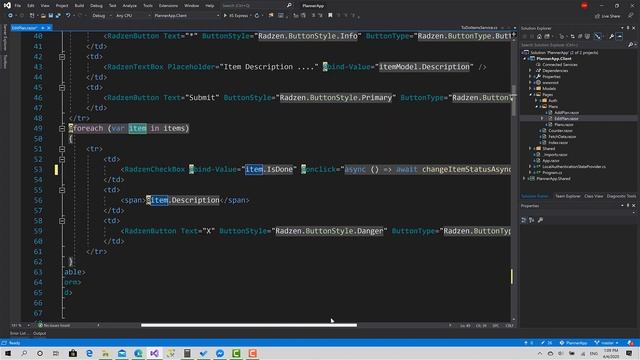This screenshot has width=640, height=360.
Task: Open the PlannerApp.Client startup project dropdown
Action: point(187,16)
